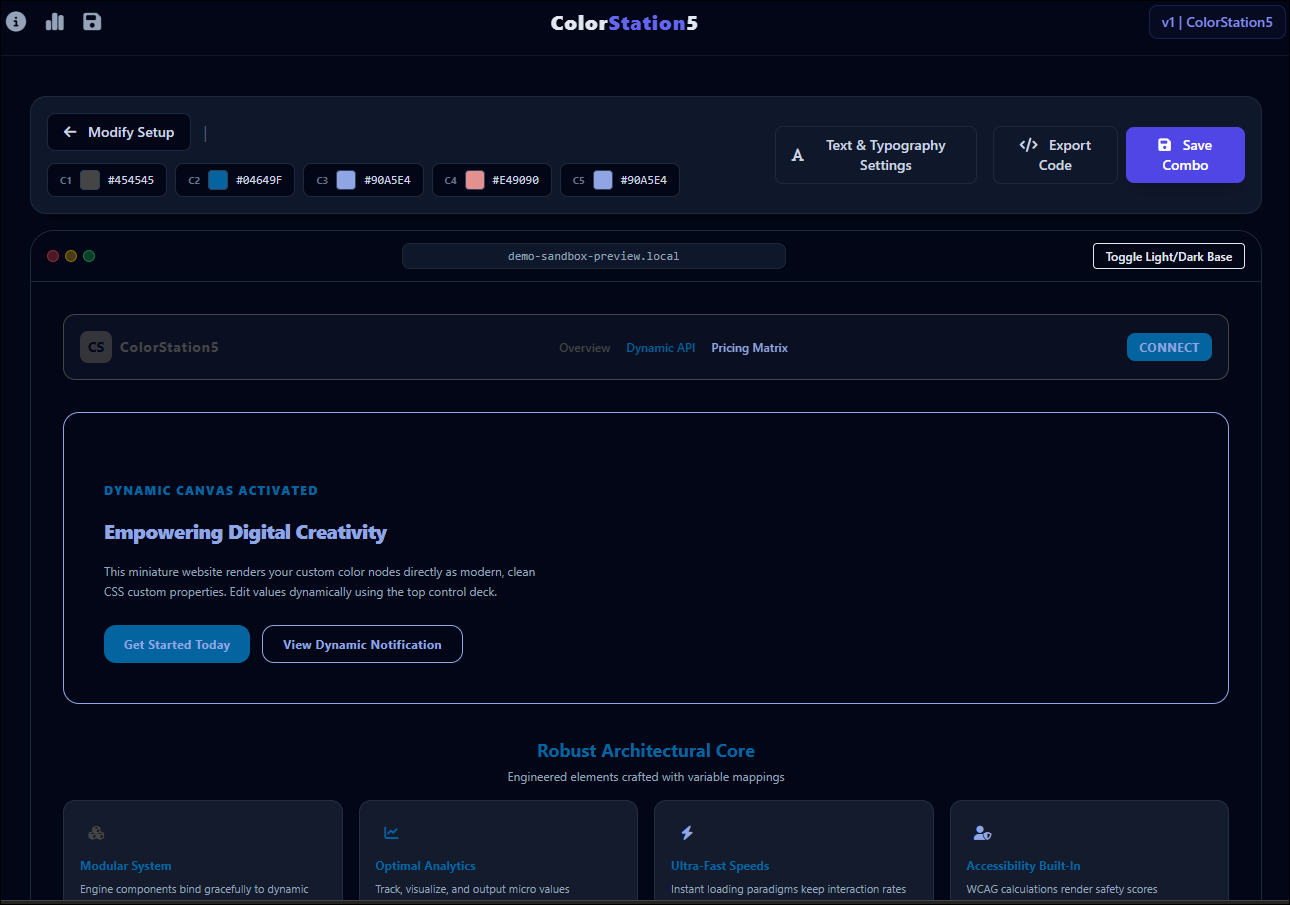The width and height of the screenshot is (1290, 905).
Task: Select the Dynamic API nav item
Action: (x=661, y=348)
